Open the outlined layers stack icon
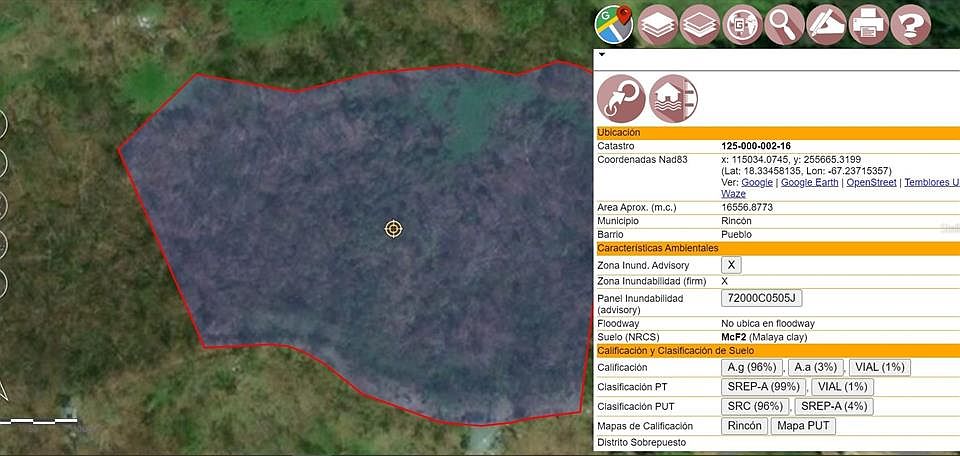 tap(700, 25)
